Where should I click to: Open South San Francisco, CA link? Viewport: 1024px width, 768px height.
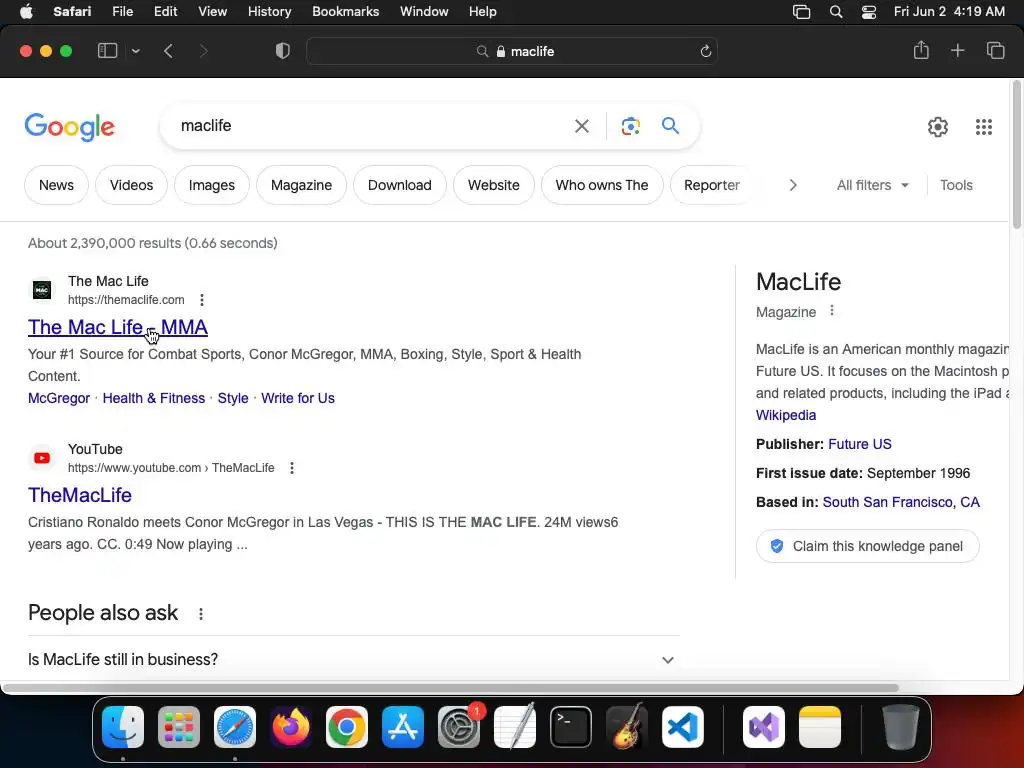coord(901,502)
